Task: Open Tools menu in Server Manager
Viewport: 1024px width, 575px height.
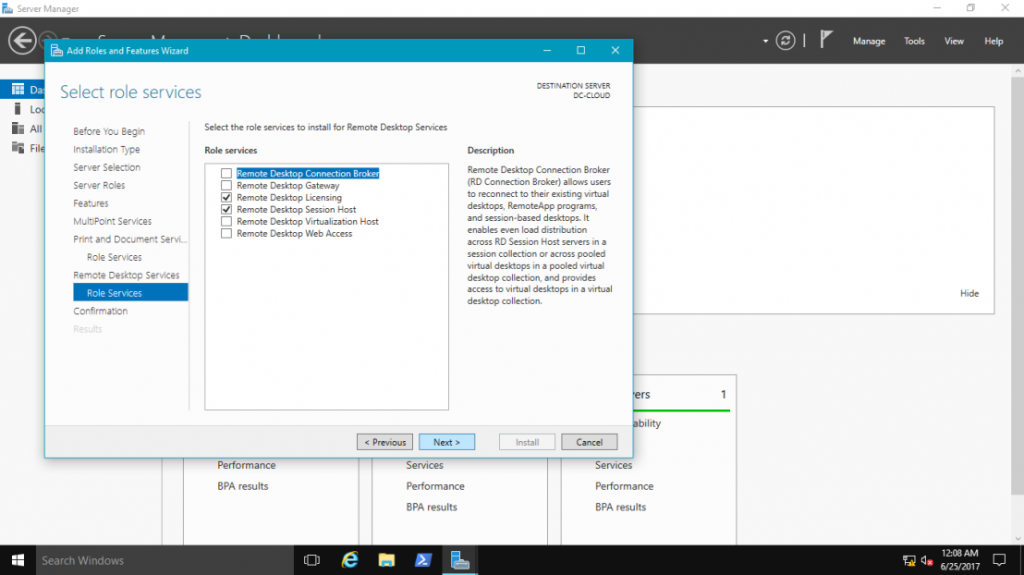Action: coord(914,41)
